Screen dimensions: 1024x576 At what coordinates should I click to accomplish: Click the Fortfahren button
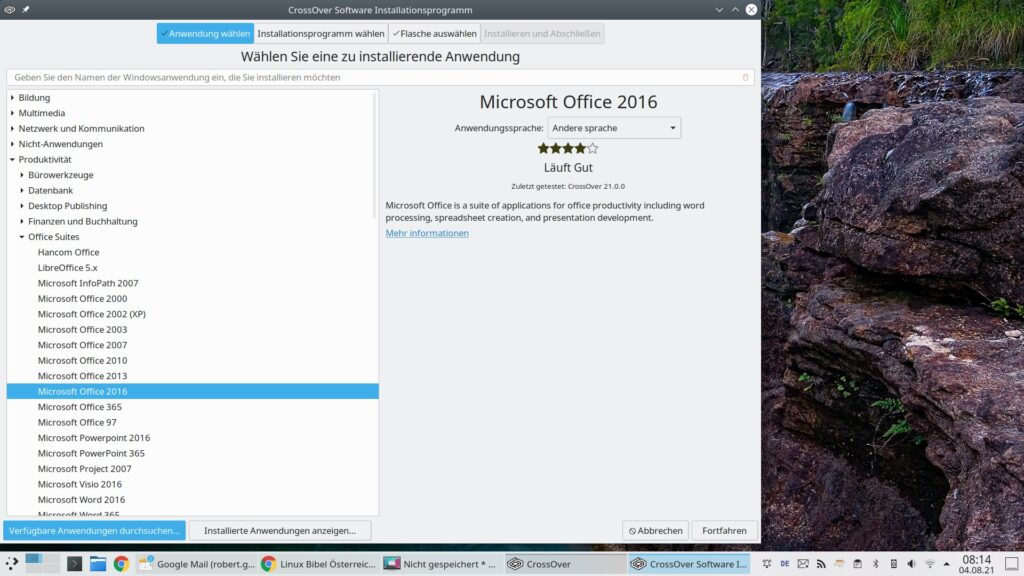point(724,531)
